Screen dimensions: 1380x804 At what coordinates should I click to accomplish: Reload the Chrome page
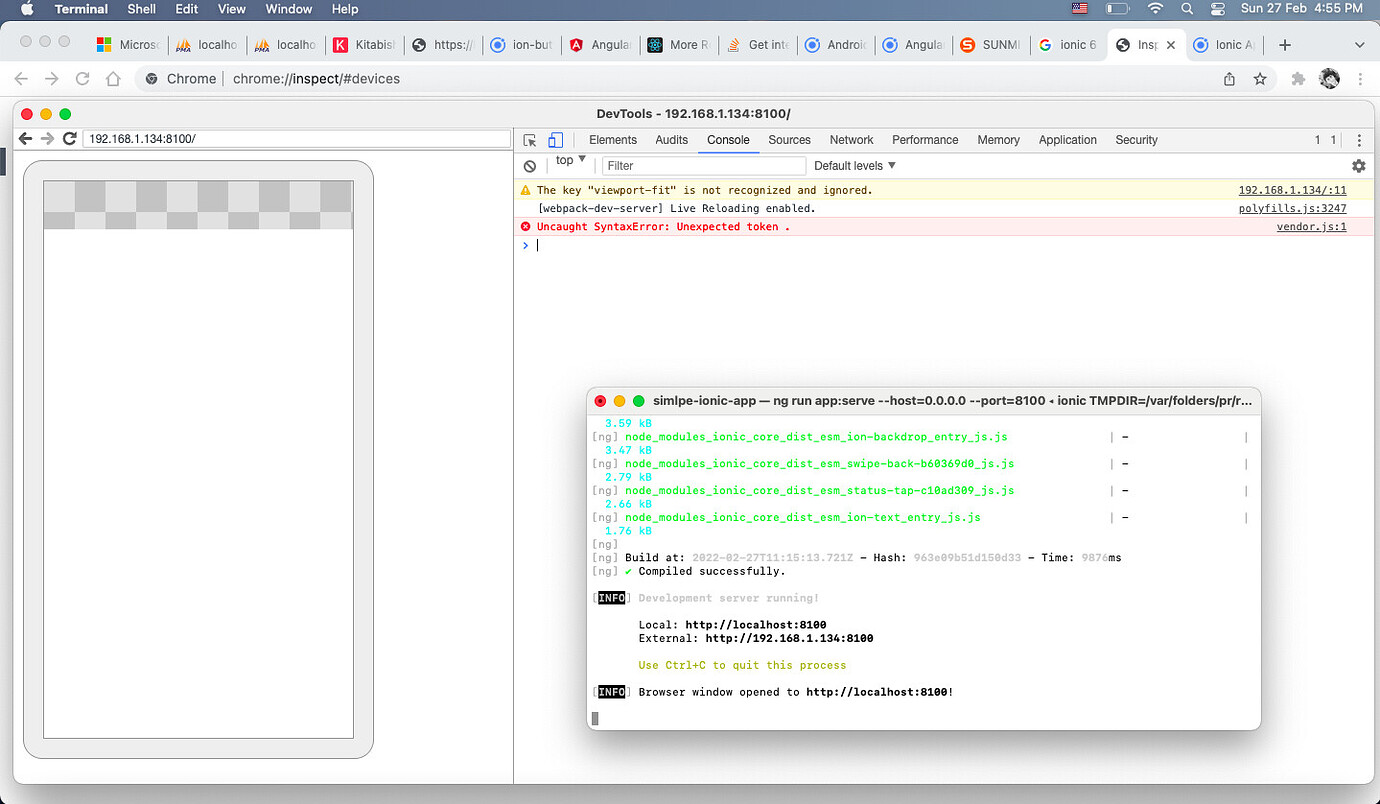[x=83, y=78]
